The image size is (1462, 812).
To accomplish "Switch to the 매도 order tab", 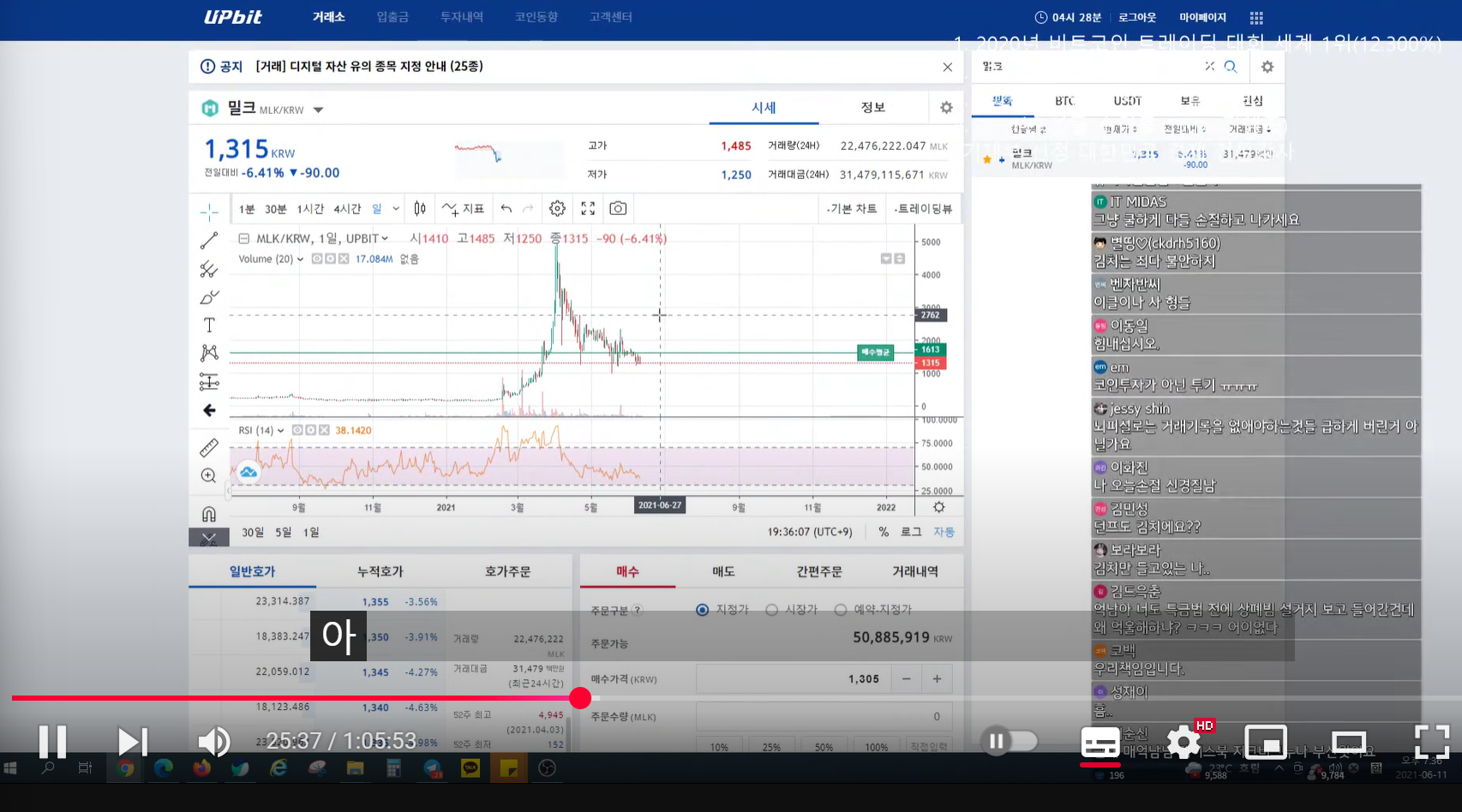I will point(723,571).
